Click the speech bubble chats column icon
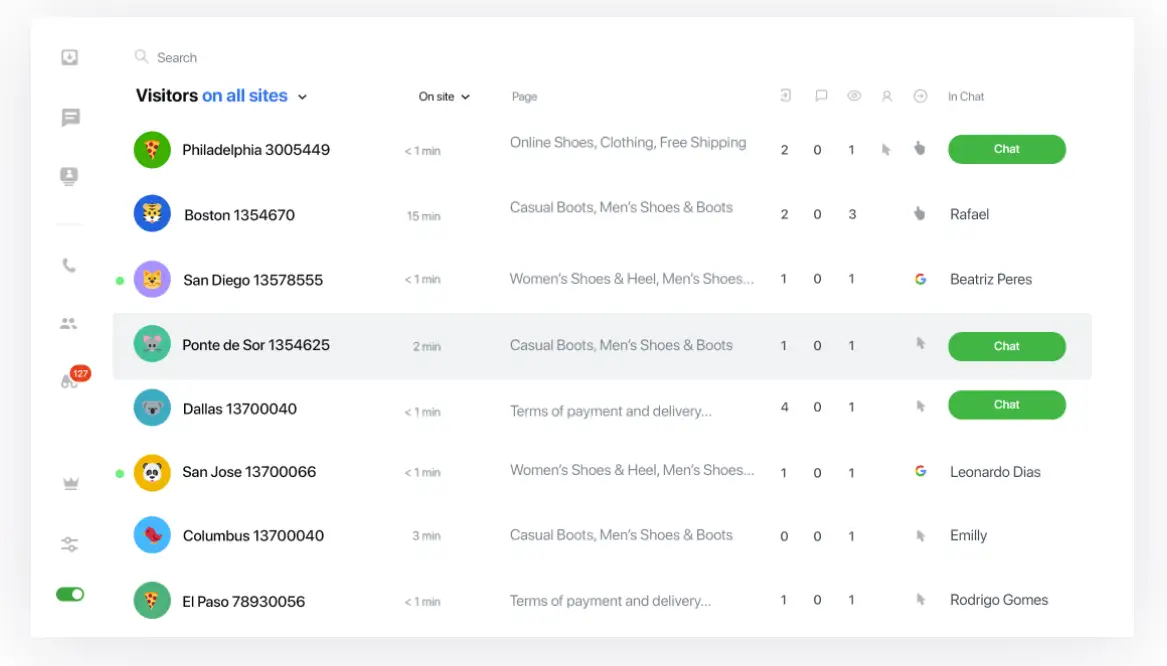Image resolution: width=1167 pixels, height=666 pixels. tap(821, 97)
